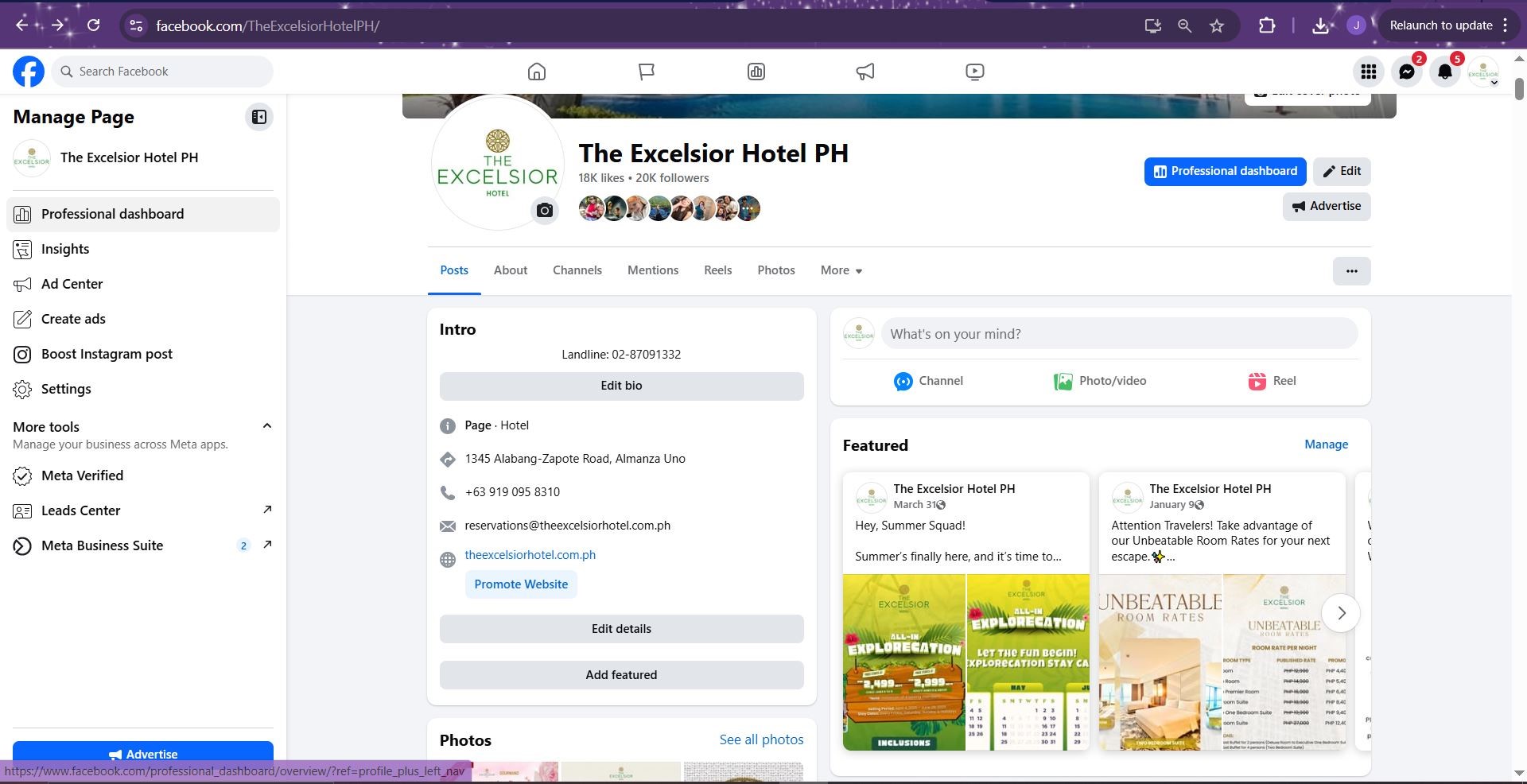Switch to the Mentions tab
The height and width of the screenshot is (784, 1527).
click(653, 270)
